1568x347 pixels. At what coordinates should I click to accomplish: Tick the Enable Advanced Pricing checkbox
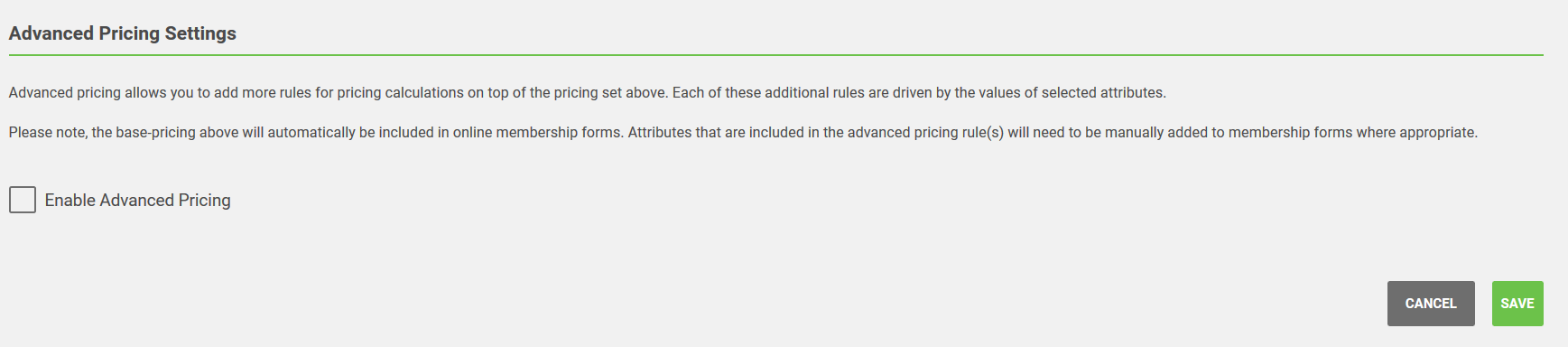click(x=23, y=200)
